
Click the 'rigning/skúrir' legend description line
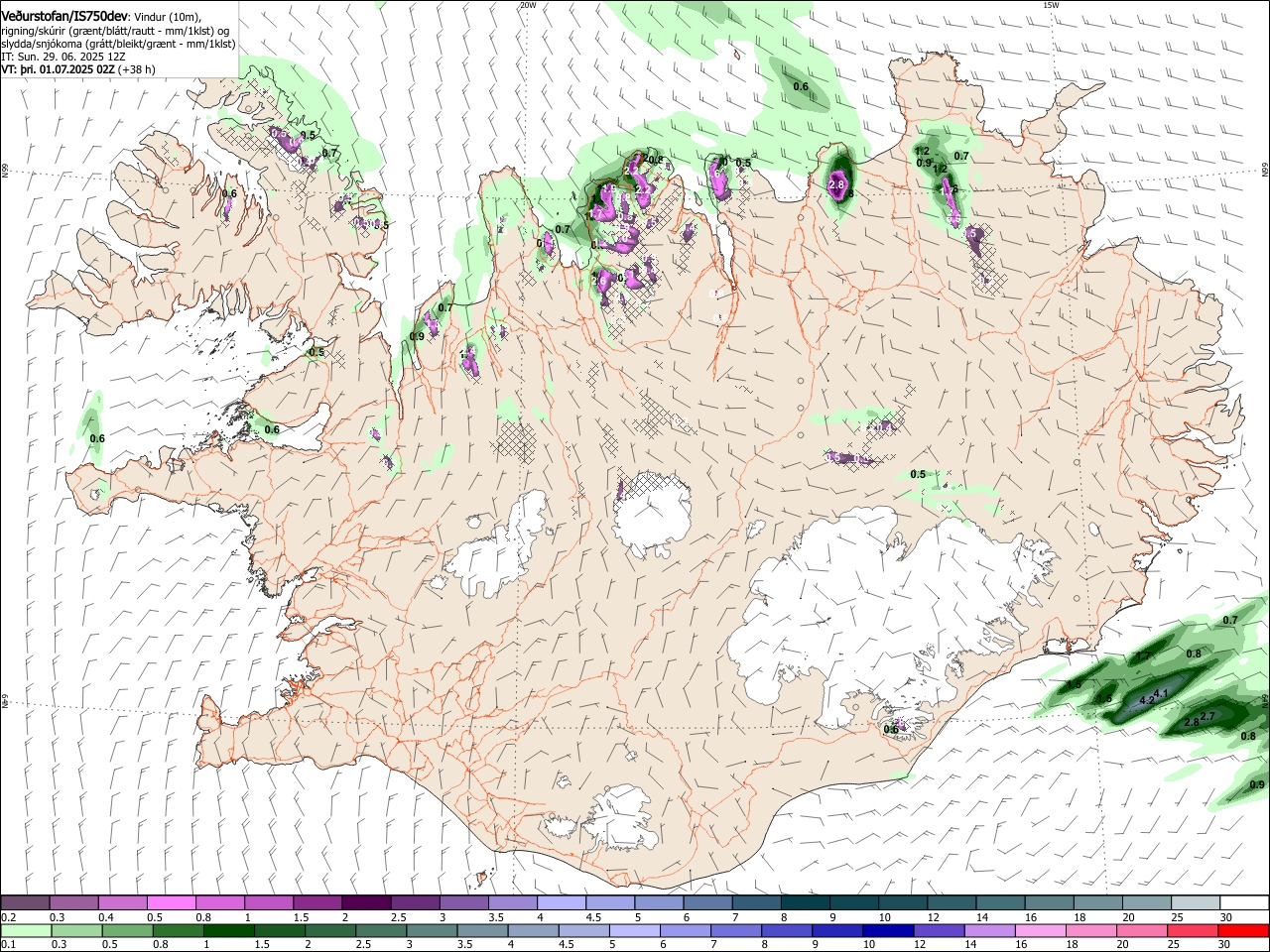[117, 31]
